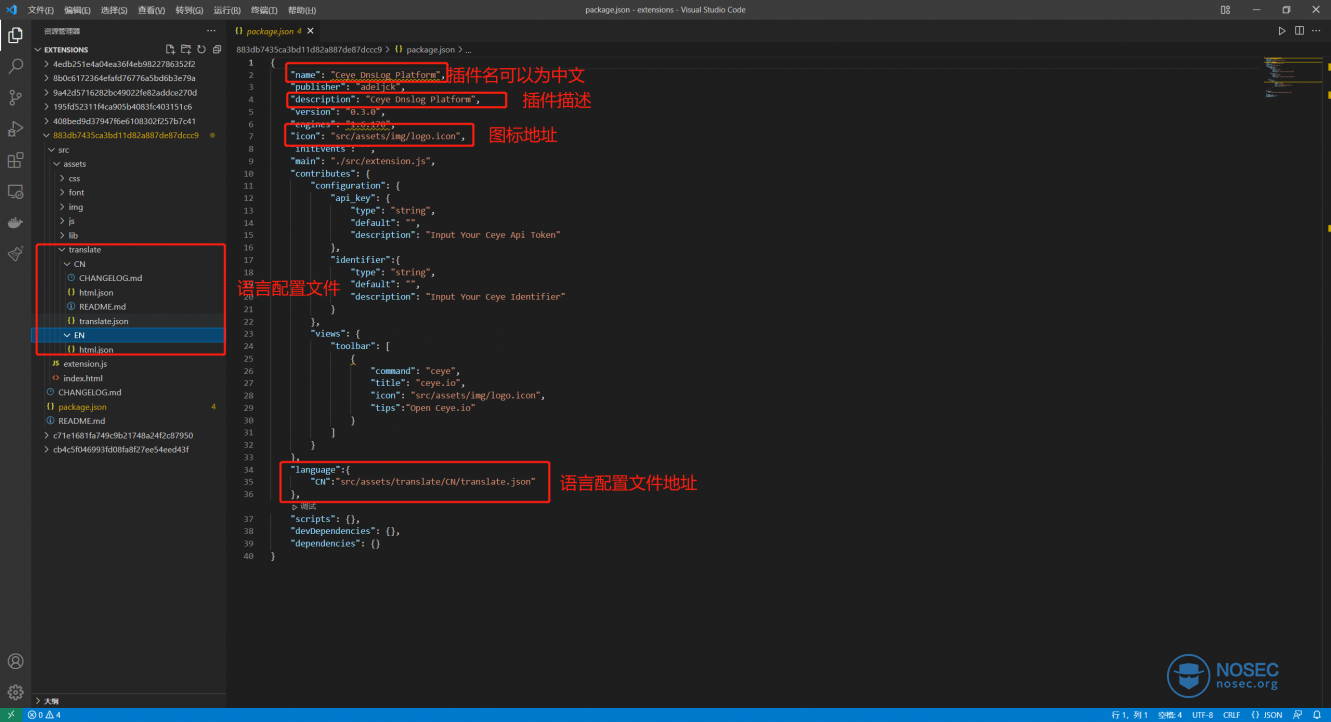Change the UTF-8 encoding in status bar
The image size is (1331, 722).
point(1202,715)
